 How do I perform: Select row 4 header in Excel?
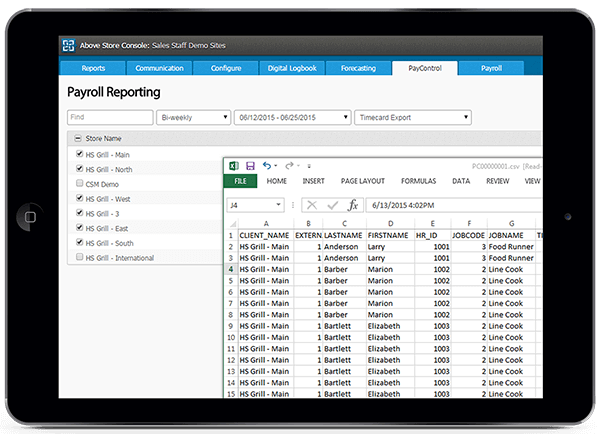pos(231,269)
